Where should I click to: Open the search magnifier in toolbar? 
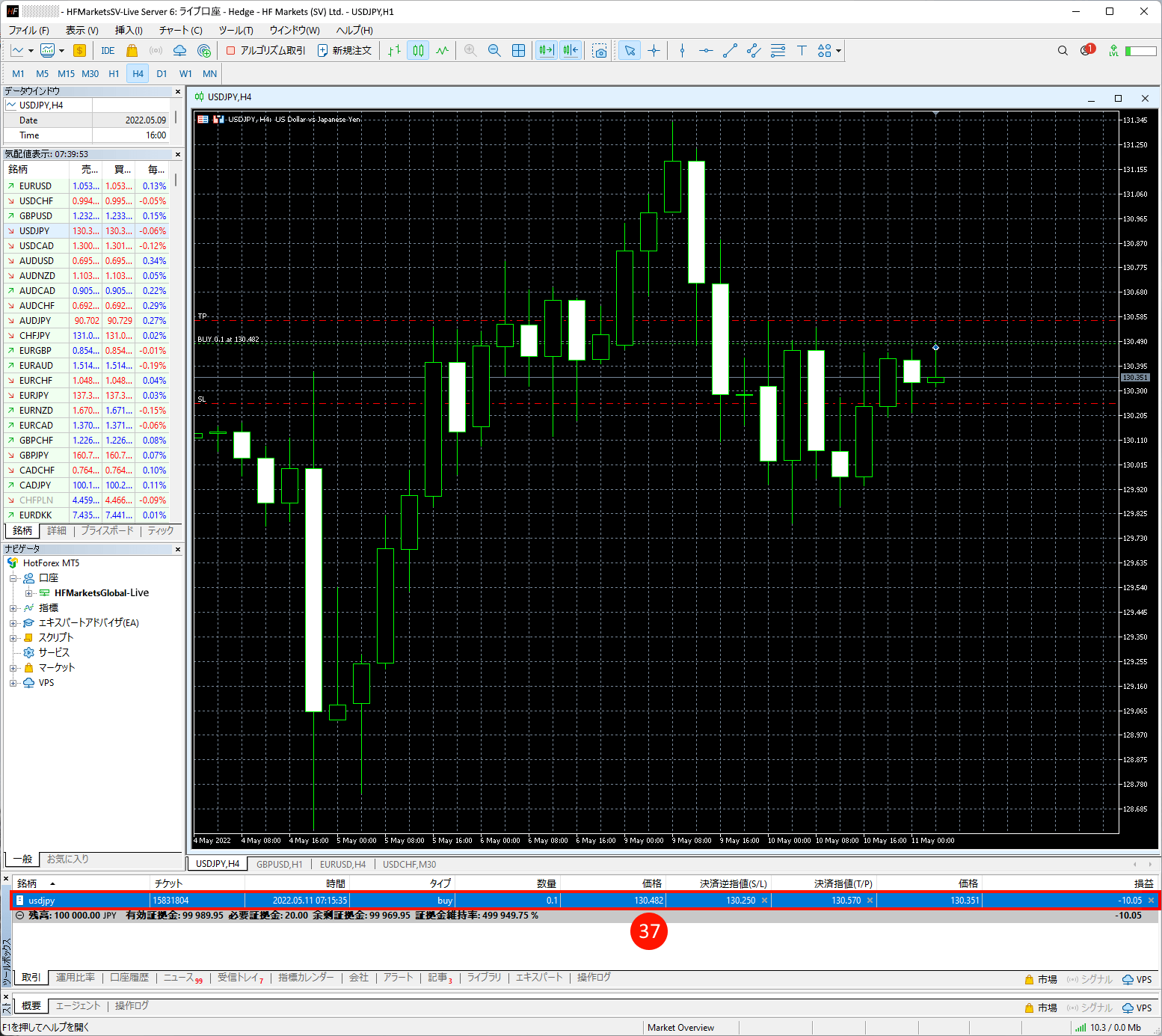(x=1063, y=51)
